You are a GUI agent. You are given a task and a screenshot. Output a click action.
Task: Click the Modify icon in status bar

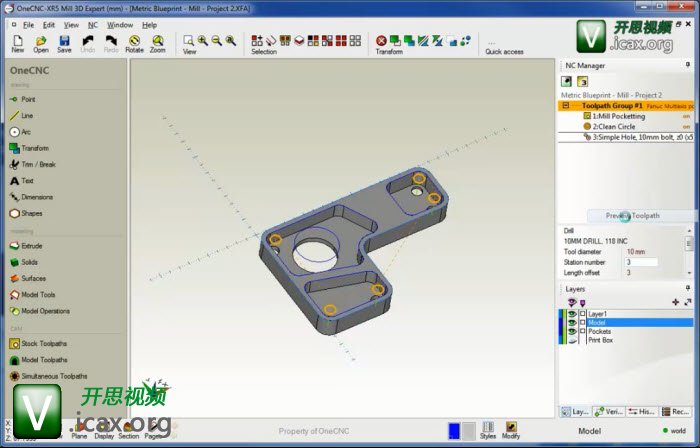coord(511,430)
